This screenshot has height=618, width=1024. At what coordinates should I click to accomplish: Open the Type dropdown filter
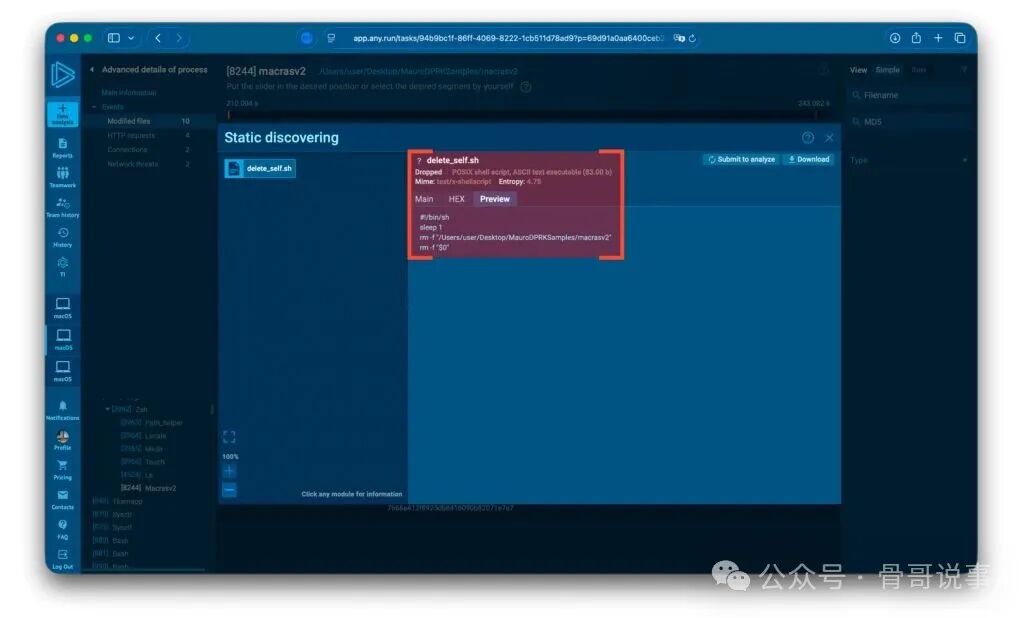coord(908,160)
